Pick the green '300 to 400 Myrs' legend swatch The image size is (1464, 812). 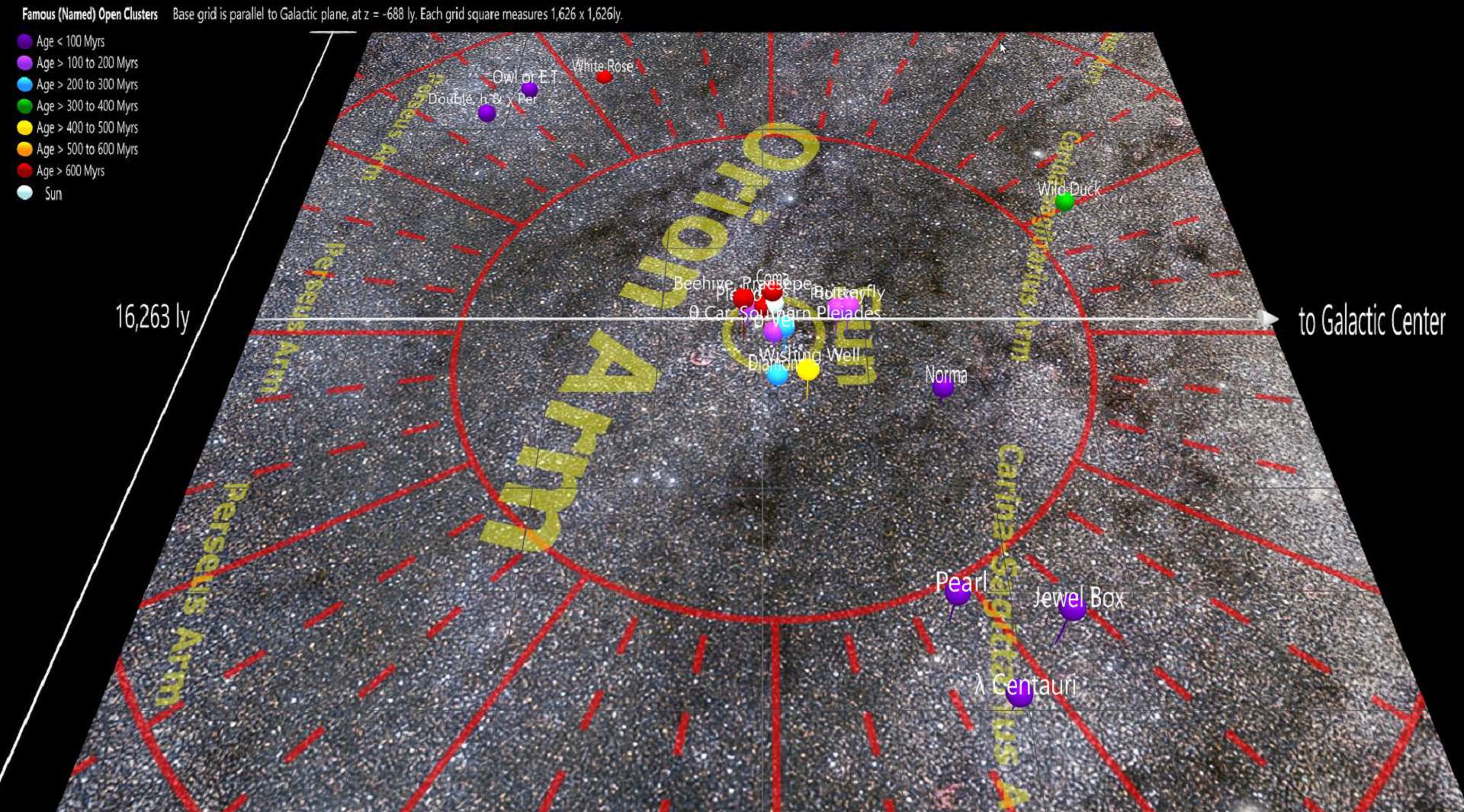tap(24, 106)
